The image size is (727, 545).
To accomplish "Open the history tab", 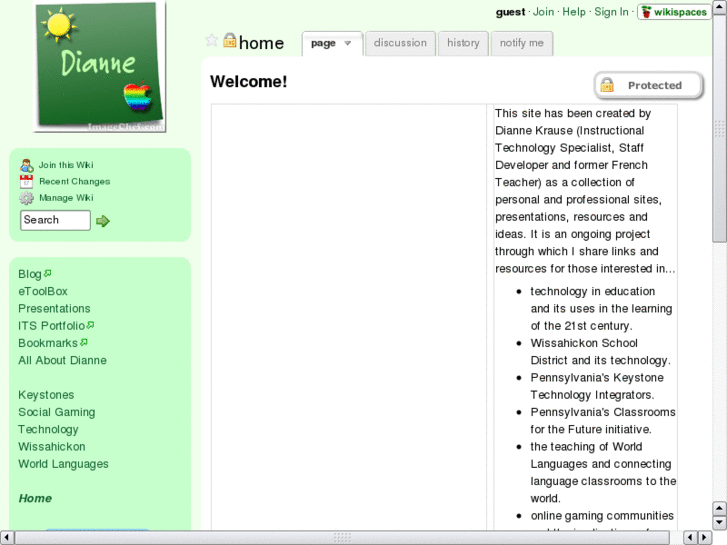I will point(463,43).
